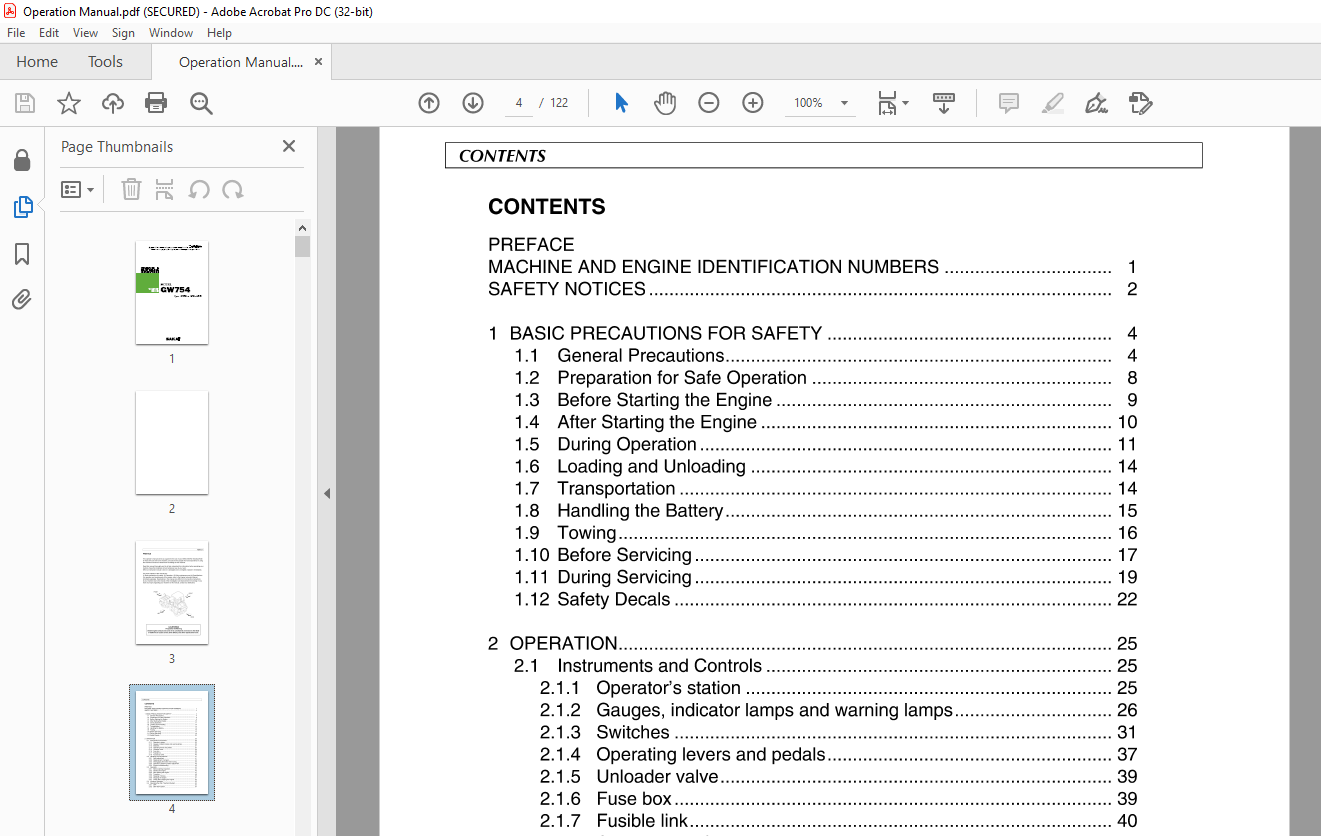
Task: Rotate page clockwise
Action: click(233, 189)
